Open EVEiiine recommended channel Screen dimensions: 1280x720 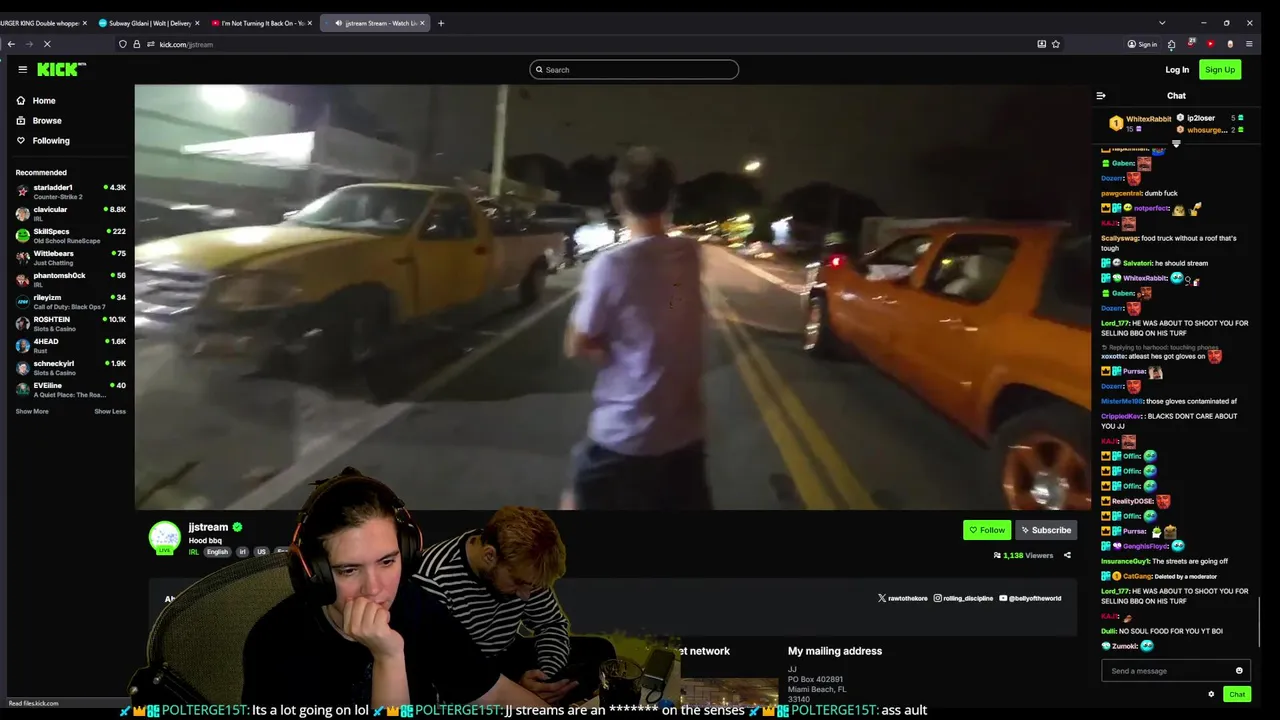[70, 389]
